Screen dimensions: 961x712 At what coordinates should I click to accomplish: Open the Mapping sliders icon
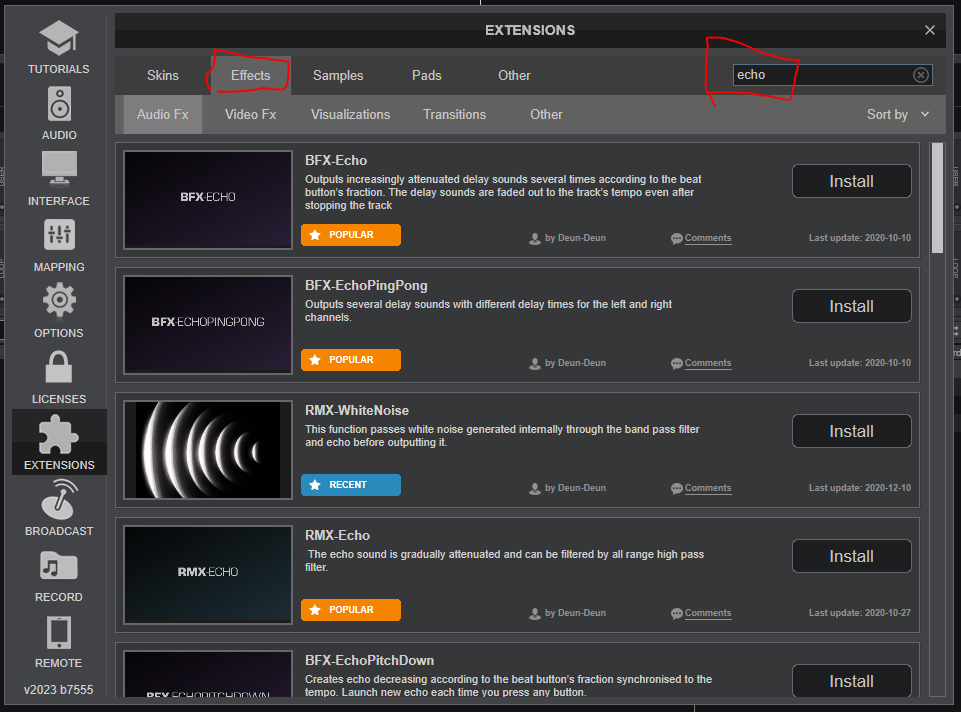tap(59, 235)
